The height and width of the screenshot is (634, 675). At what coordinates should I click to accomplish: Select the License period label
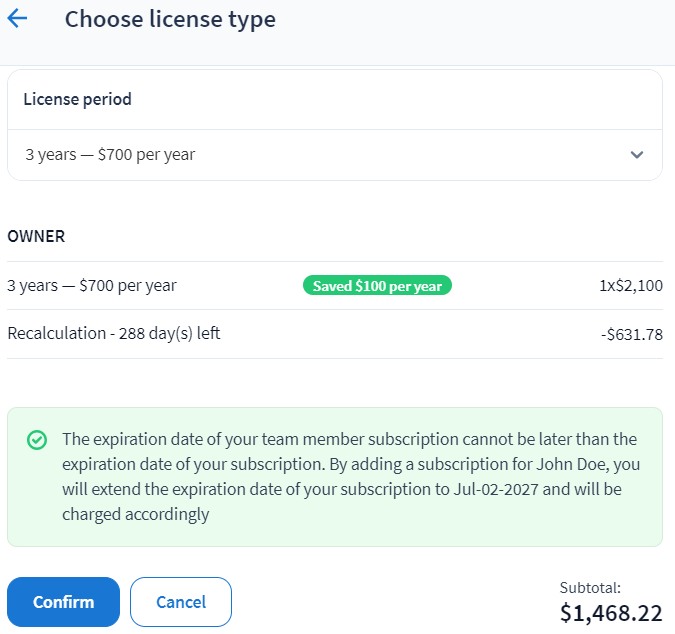(78, 99)
